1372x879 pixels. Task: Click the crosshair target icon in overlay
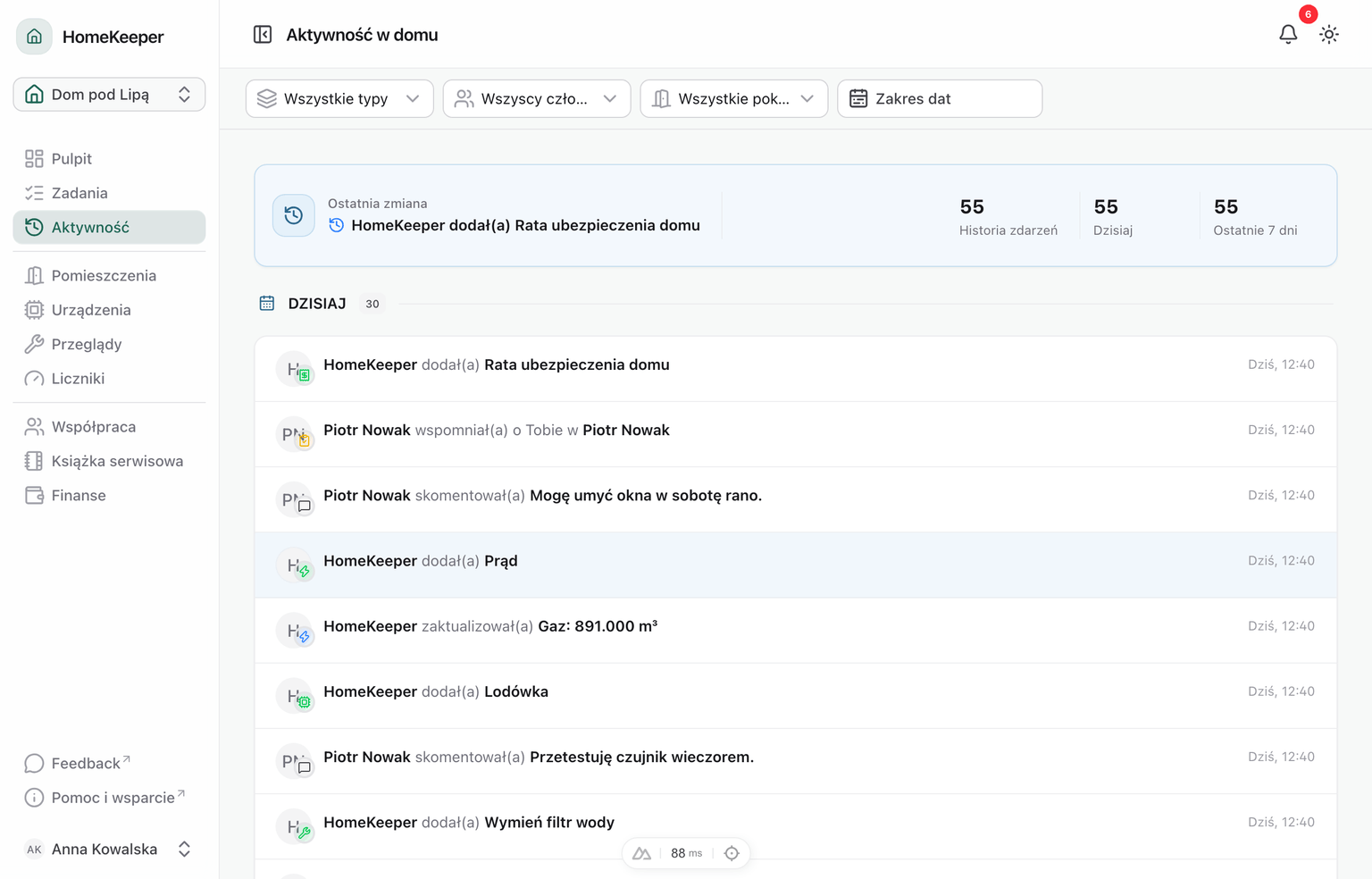click(x=732, y=853)
